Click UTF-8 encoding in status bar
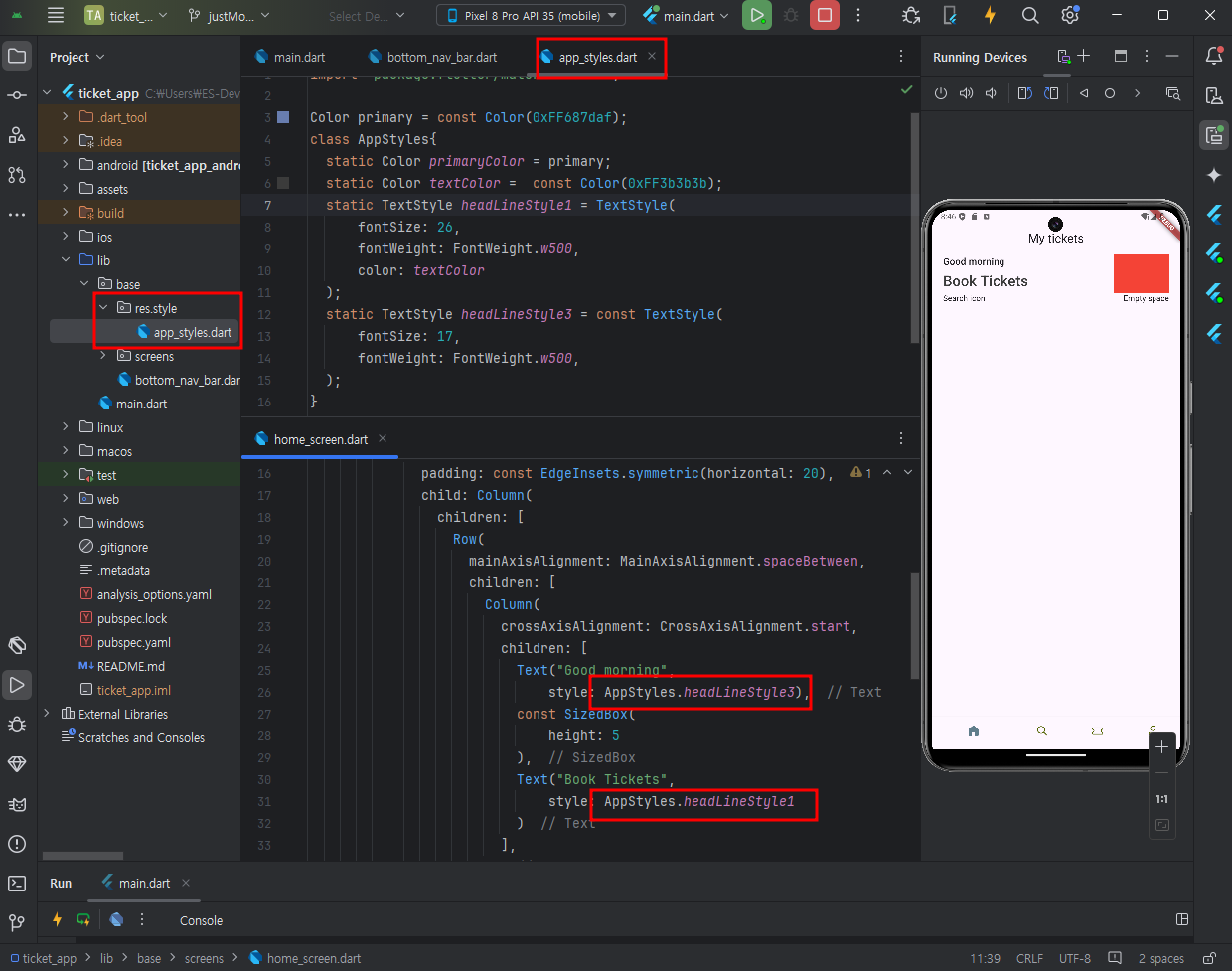Screen dimensions: 1232x971 coord(1075,958)
